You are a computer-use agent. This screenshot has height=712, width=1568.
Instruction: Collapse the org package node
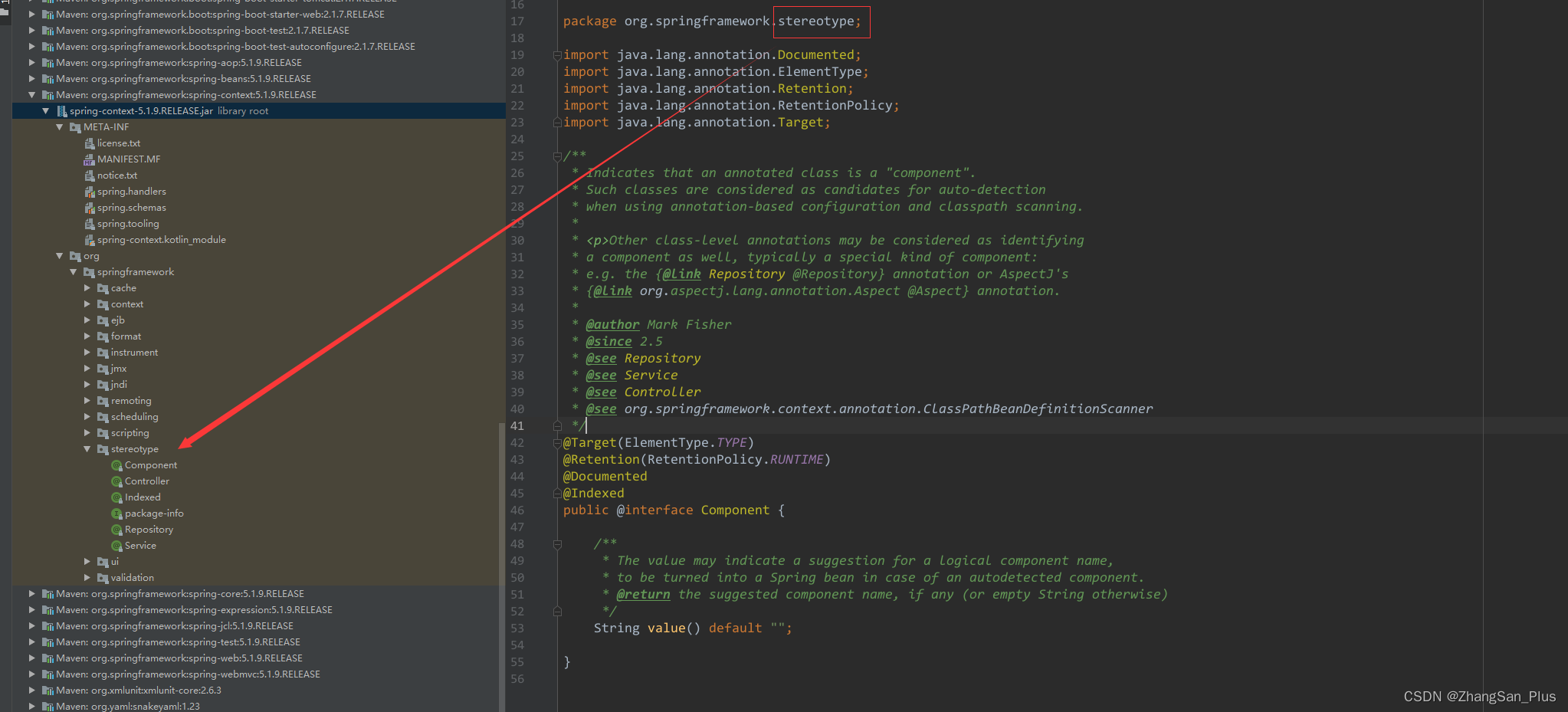(59, 256)
